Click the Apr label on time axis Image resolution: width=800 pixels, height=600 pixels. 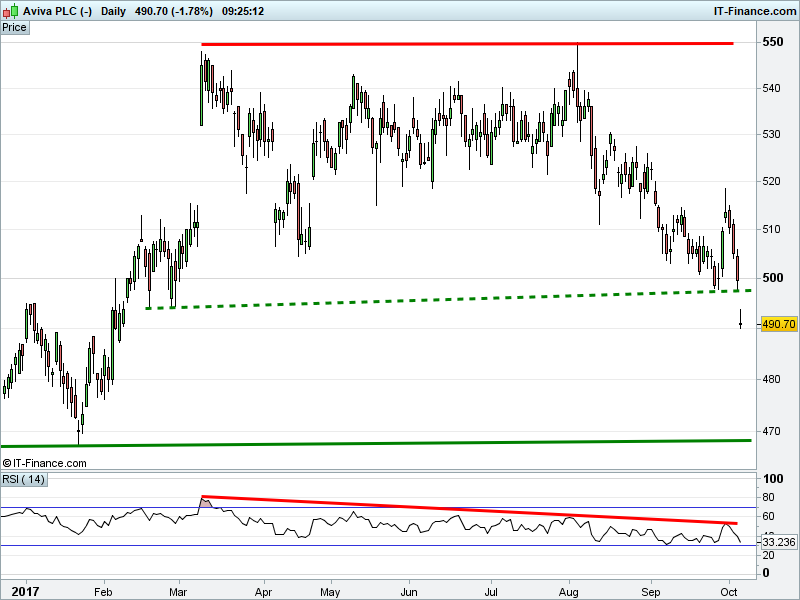point(264,592)
